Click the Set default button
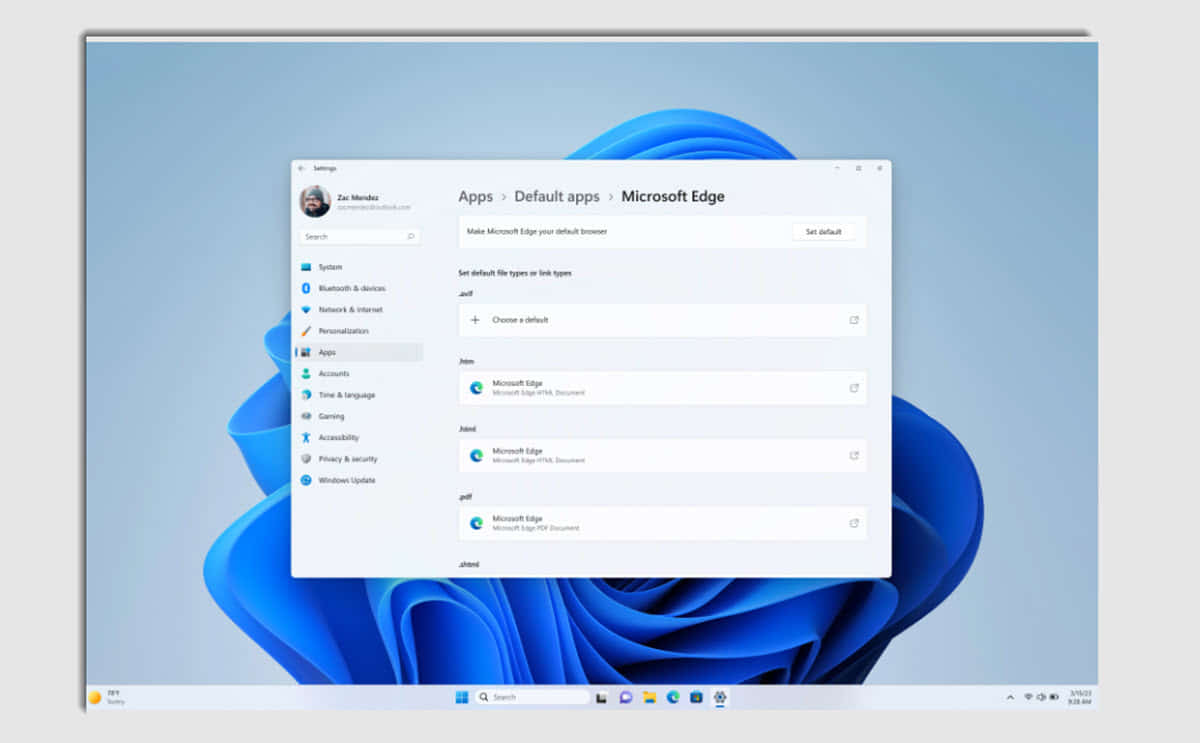Viewport: 1200px width, 743px height. (x=823, y=232)
